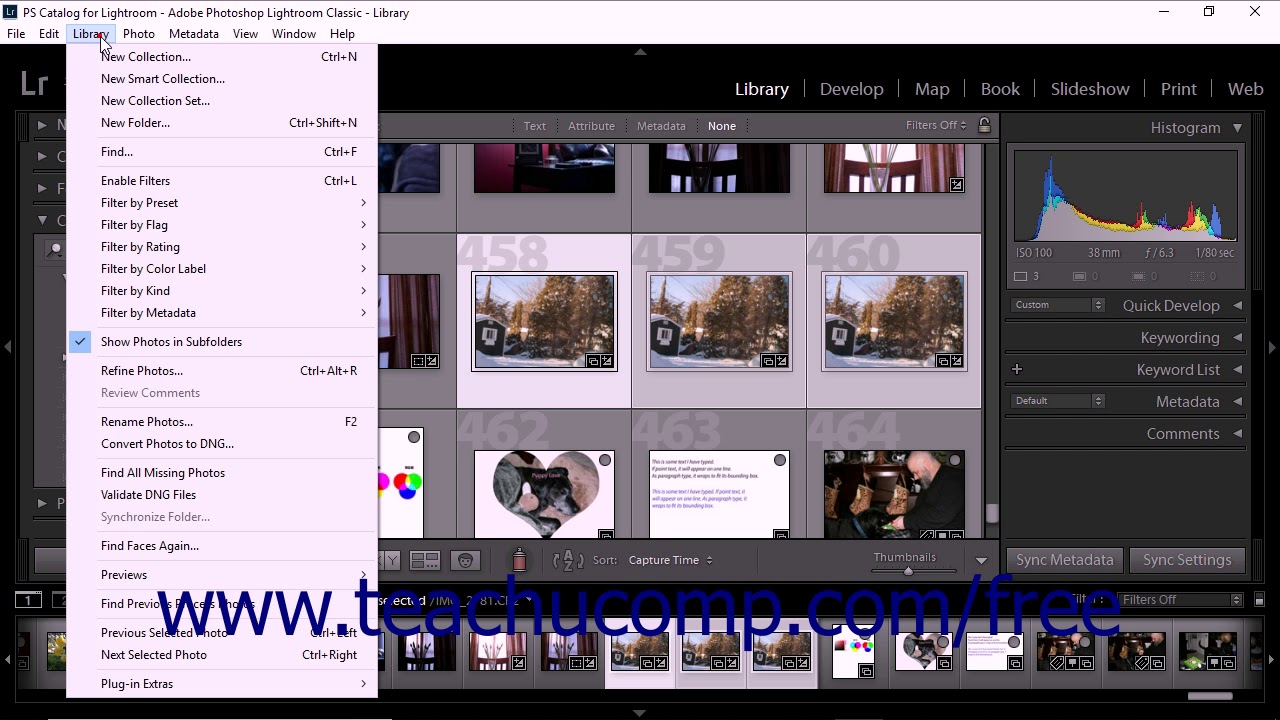
Task: Expand the Comments panel
Action: tap(1237, 434)
